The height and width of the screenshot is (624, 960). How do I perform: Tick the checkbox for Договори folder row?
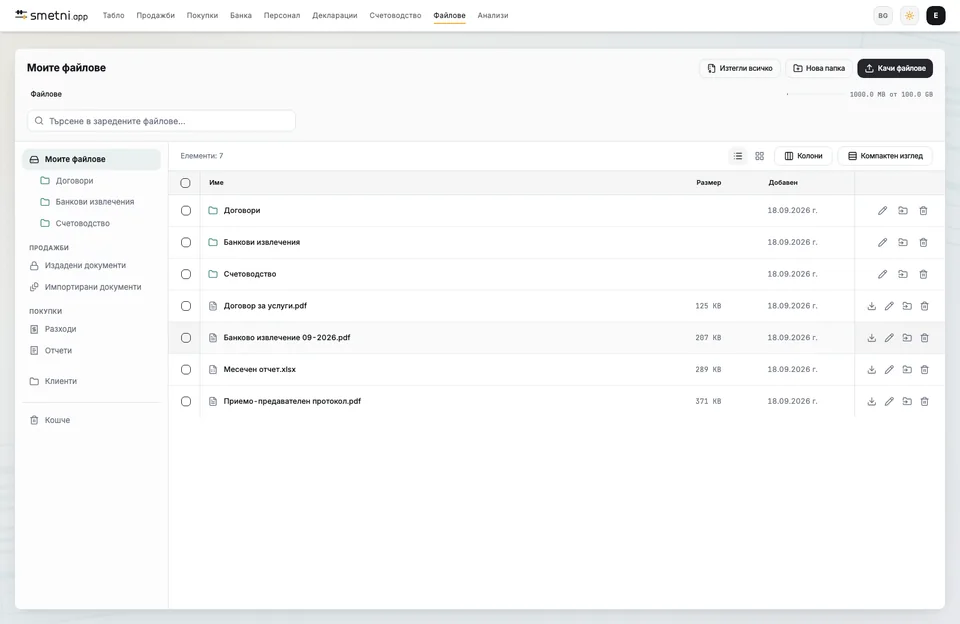point(186,211)
